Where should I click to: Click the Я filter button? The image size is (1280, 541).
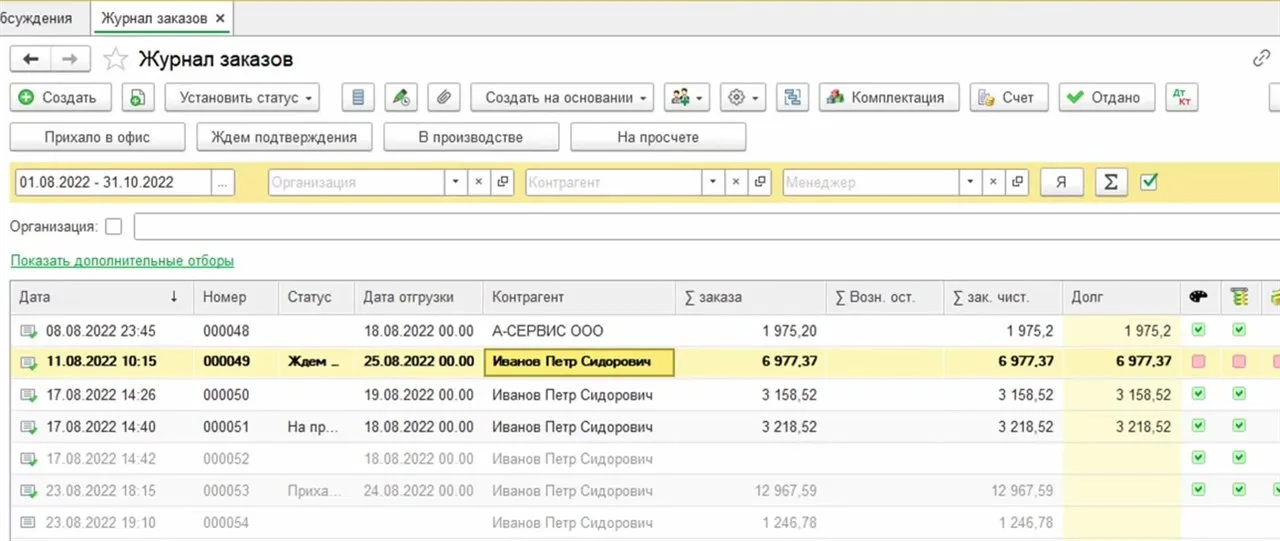tap(1062, 182)
